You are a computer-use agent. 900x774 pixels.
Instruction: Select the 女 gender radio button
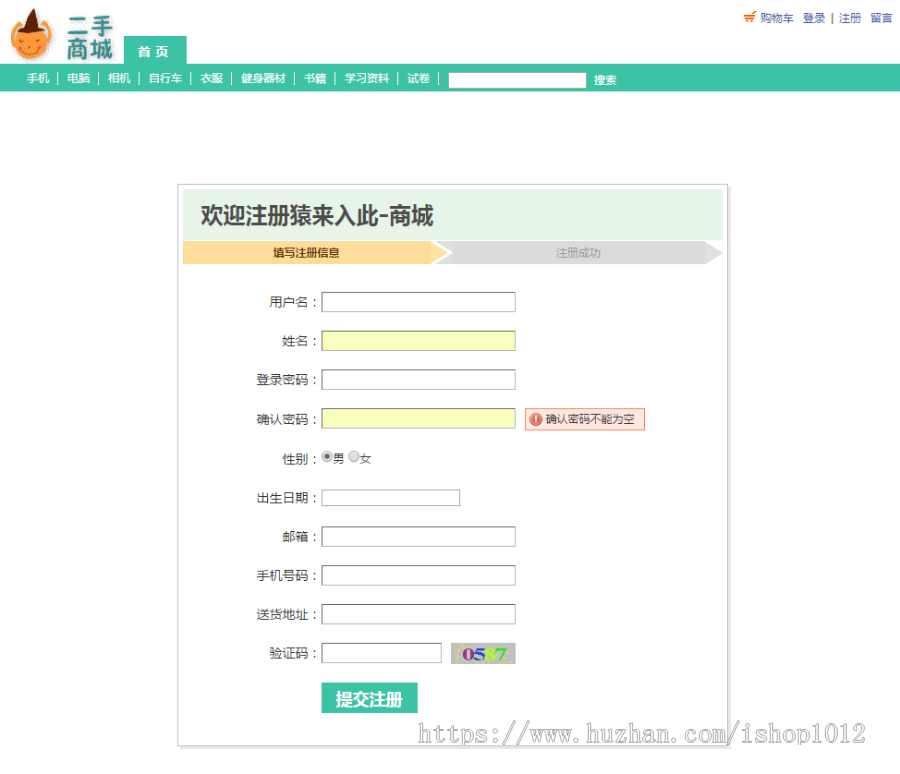(x=352, y=456)
